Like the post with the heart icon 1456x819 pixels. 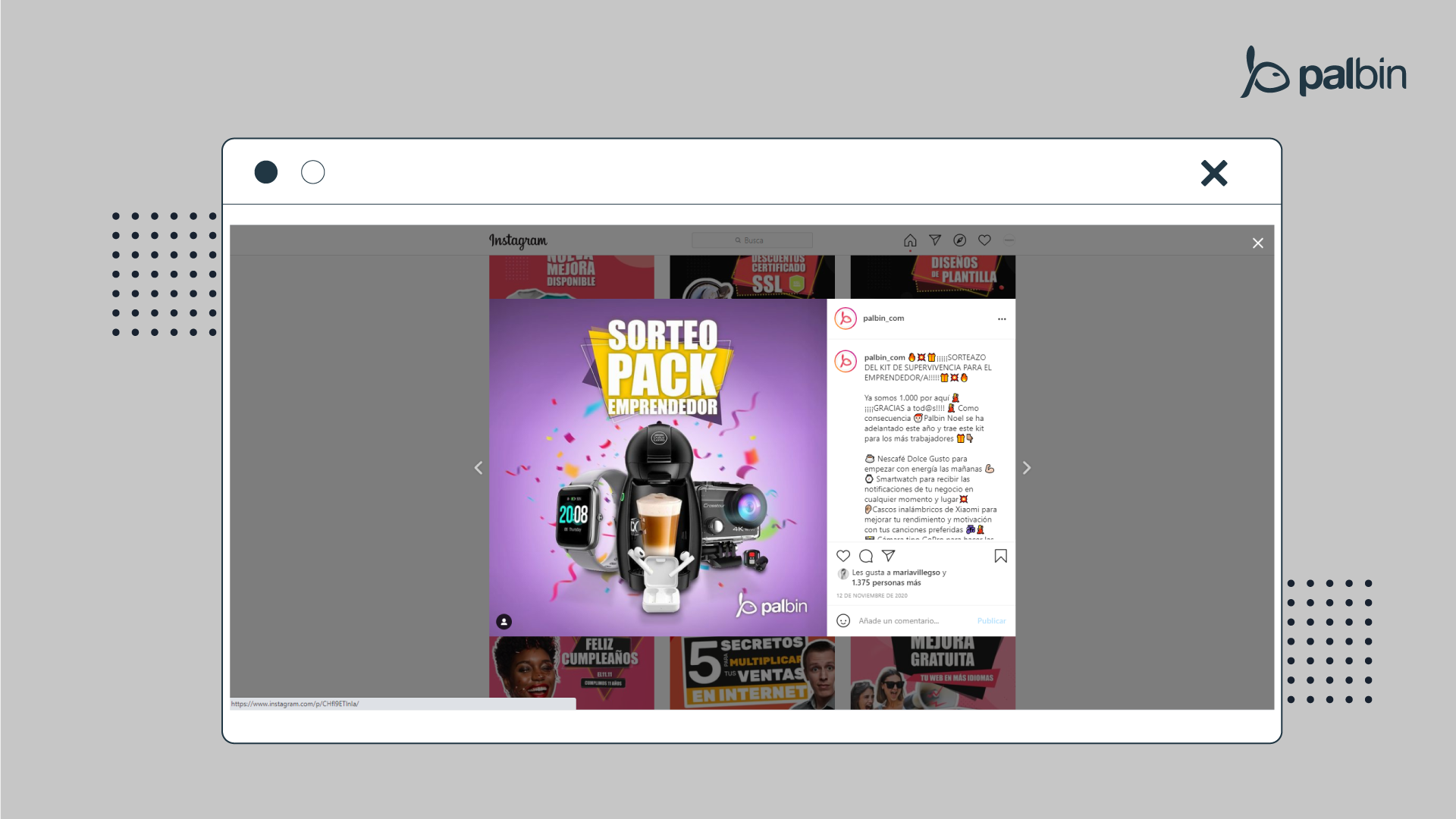point(843,556)
